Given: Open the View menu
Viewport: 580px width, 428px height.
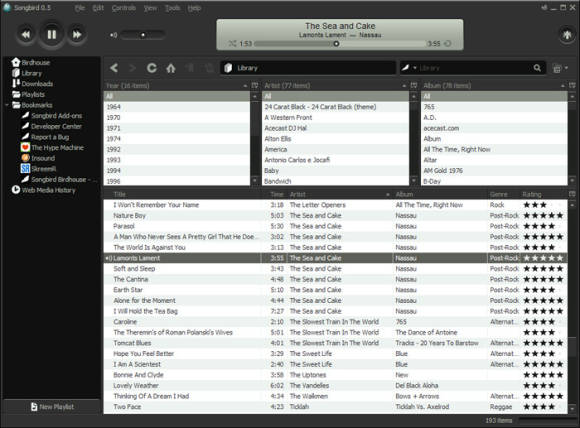Looking at the screenshot, I should click(x=150, y=8).
